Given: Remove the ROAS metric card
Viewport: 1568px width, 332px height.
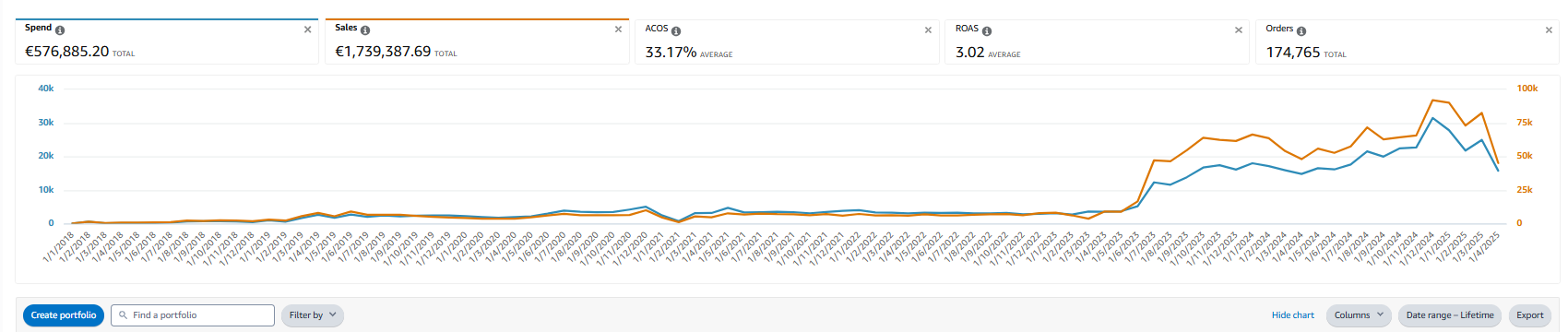Looking at the screenshot, I should 1239,30.
